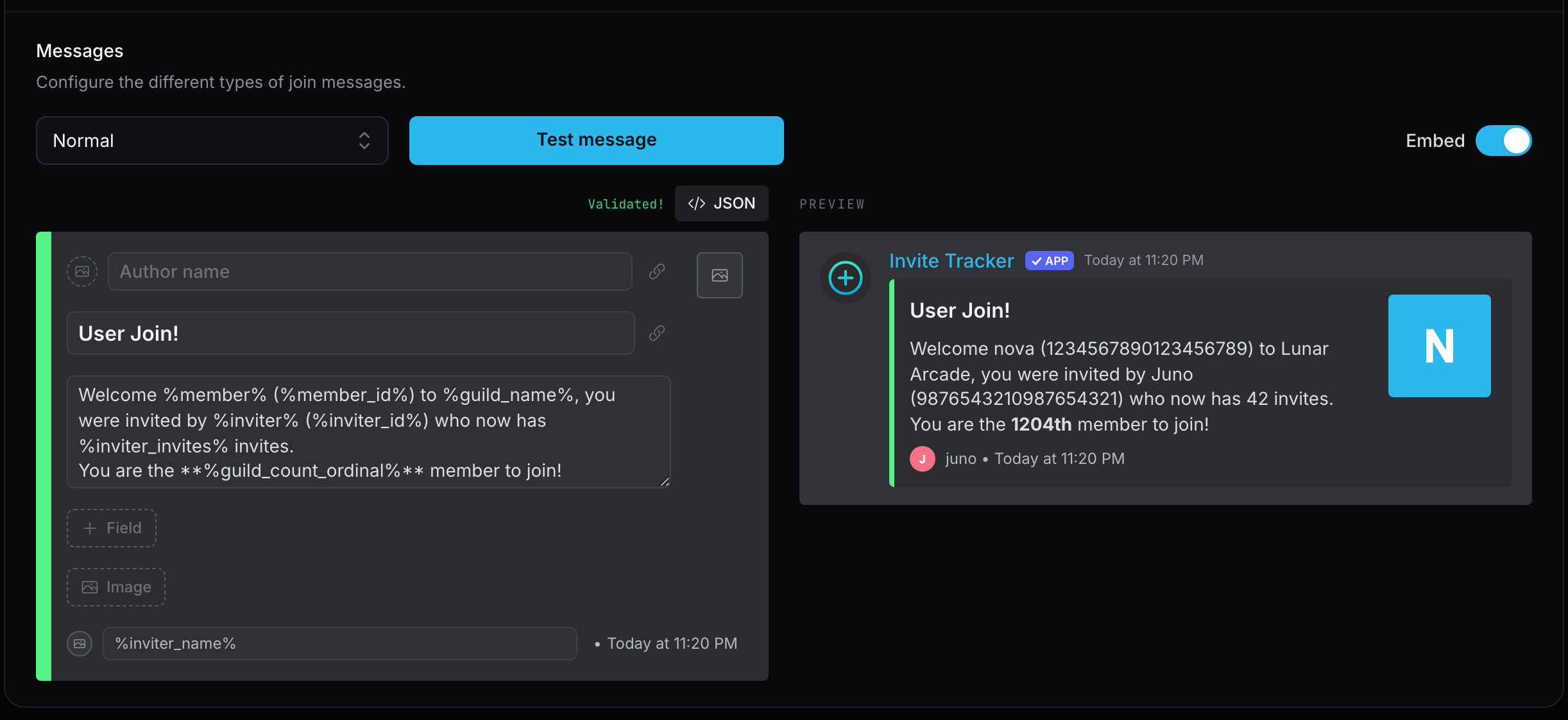Open the Normal message type dropdown

pos(212,141)
